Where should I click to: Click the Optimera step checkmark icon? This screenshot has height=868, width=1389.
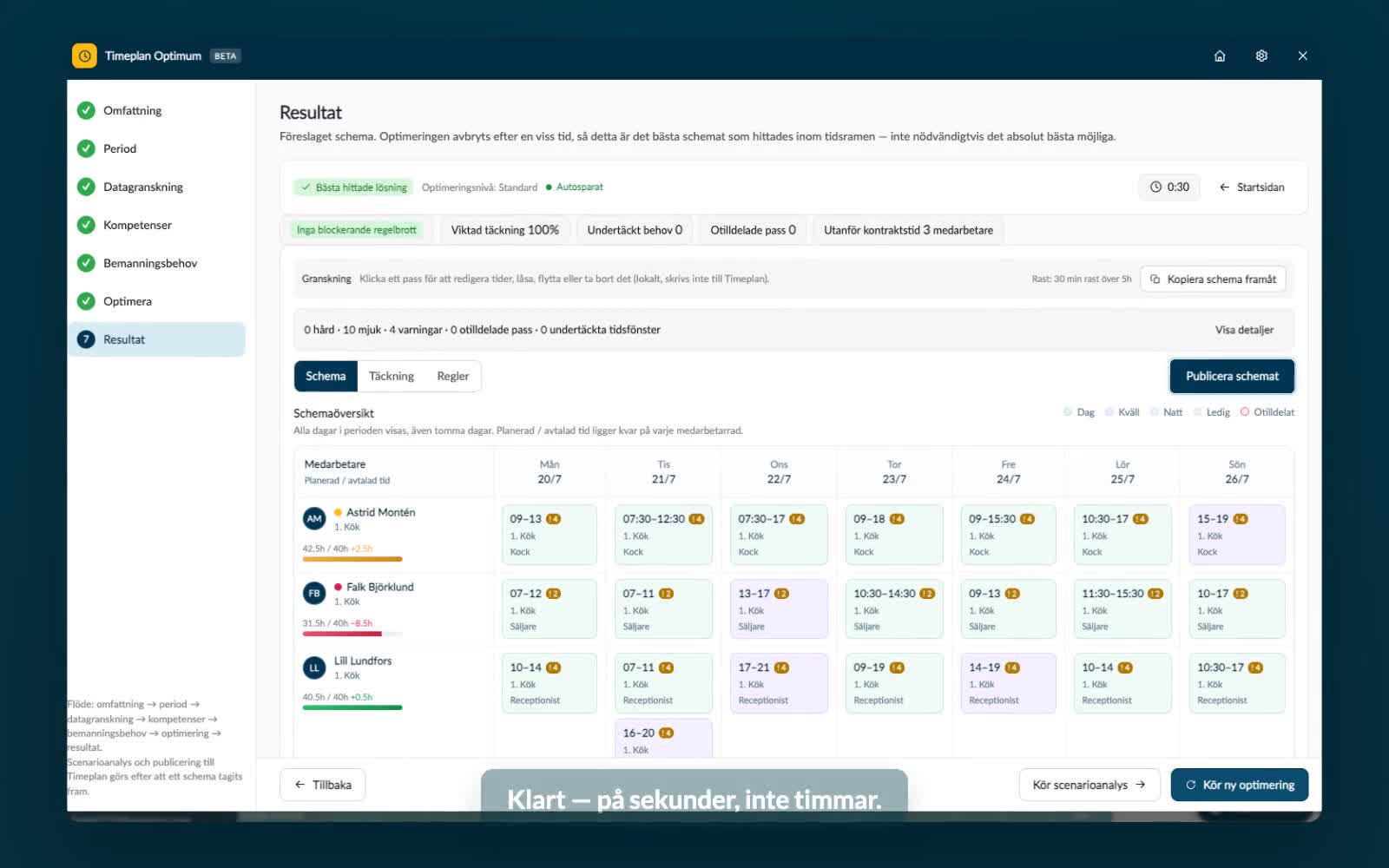tap(86, 301)
